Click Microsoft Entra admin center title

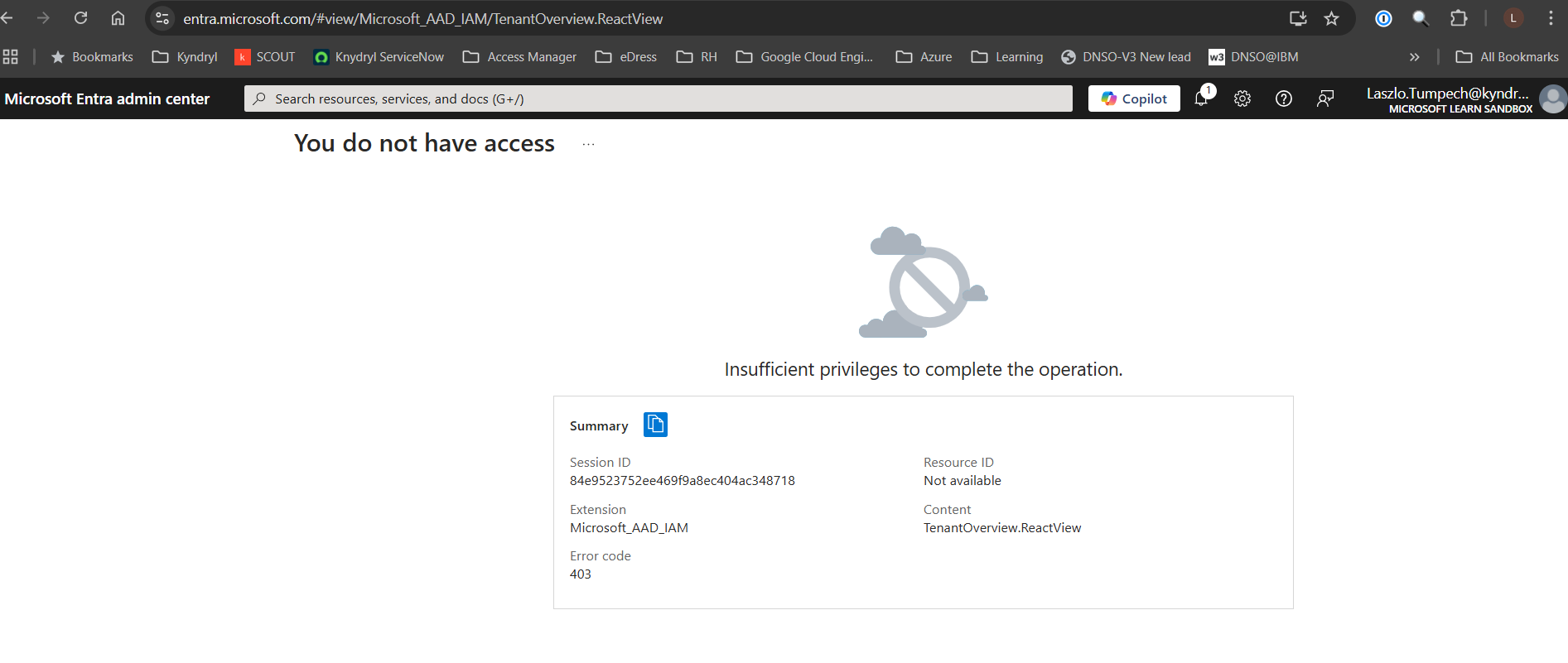point(107,98)
